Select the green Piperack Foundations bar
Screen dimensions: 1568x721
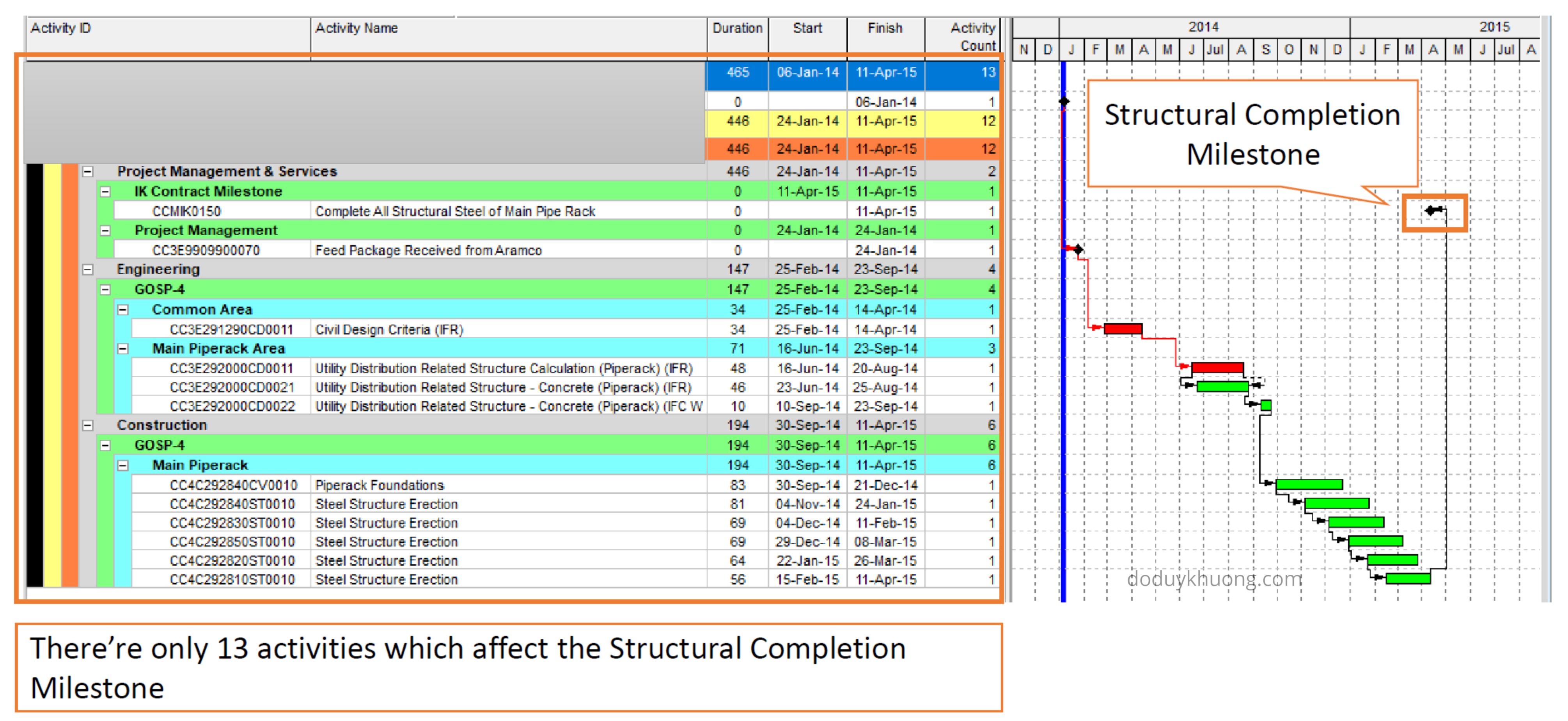point(1309,484)
